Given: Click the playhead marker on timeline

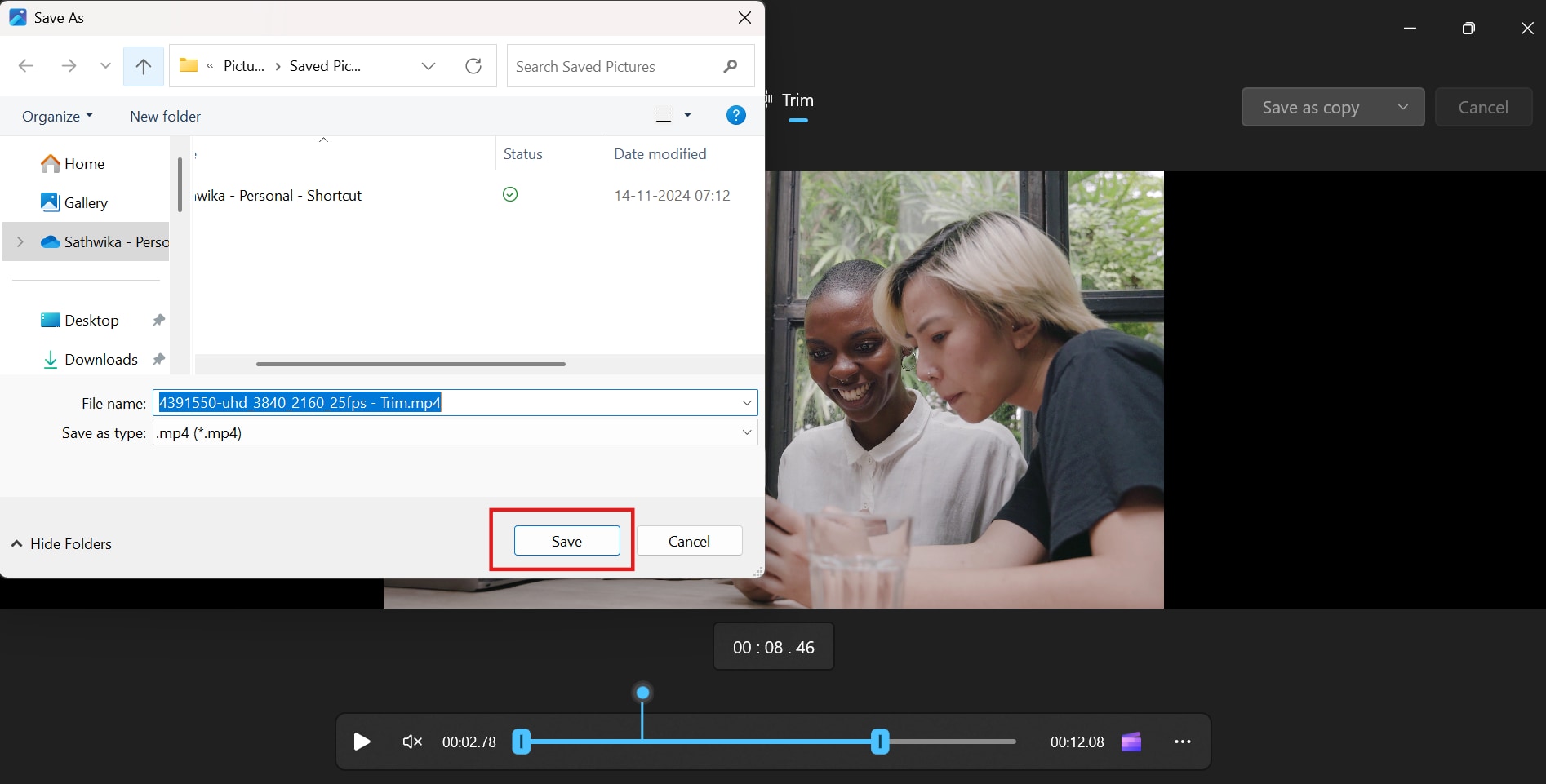Looking at the screenshot, I should click(643, 693).
